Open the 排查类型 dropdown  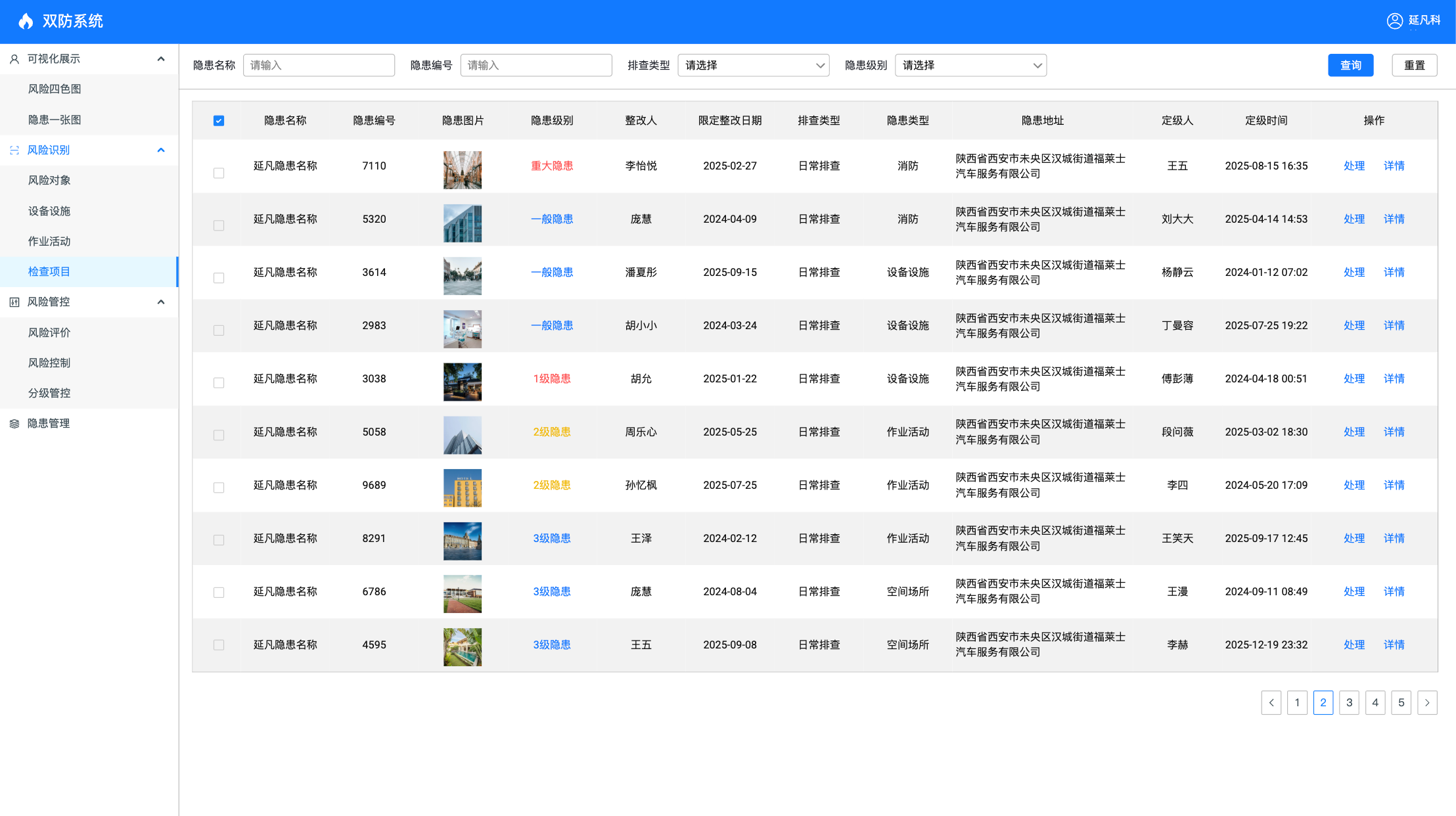coord(753,65)
